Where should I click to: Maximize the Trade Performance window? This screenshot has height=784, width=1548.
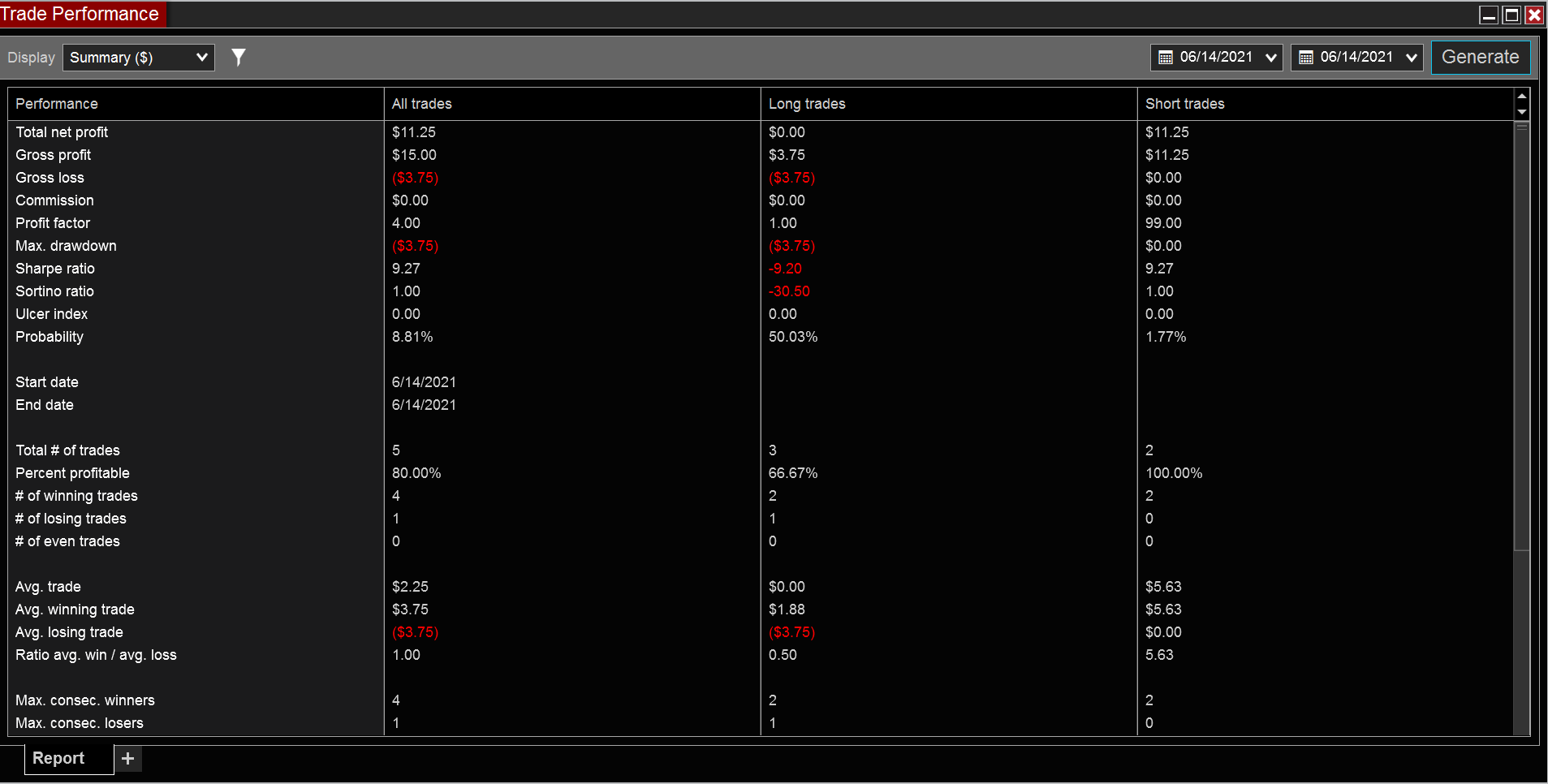[1511, 15]
